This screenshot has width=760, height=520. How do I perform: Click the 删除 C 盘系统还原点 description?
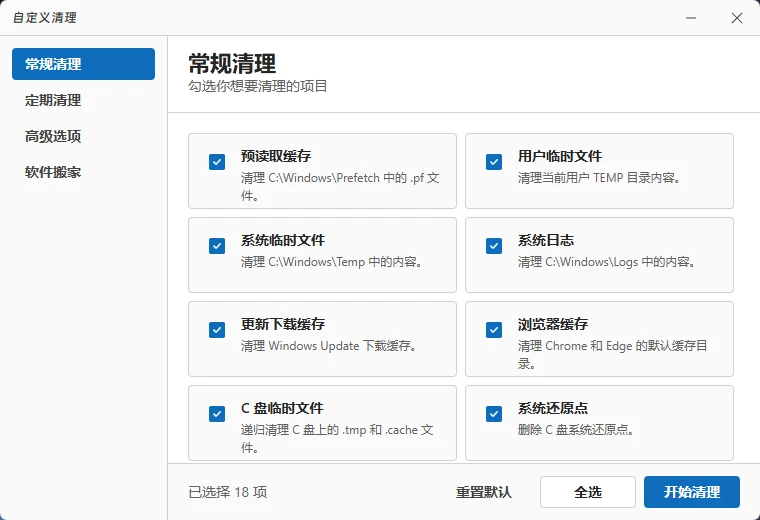576,430
